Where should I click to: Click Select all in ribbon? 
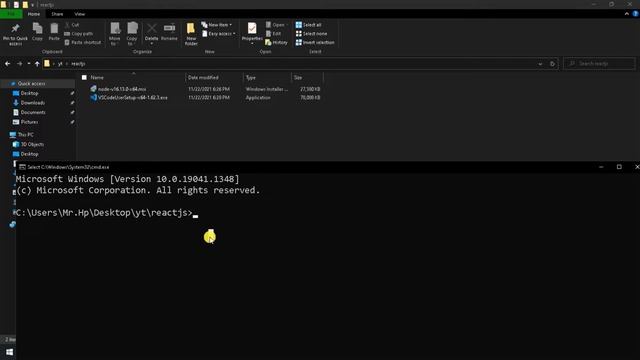[x=308, y=25]
